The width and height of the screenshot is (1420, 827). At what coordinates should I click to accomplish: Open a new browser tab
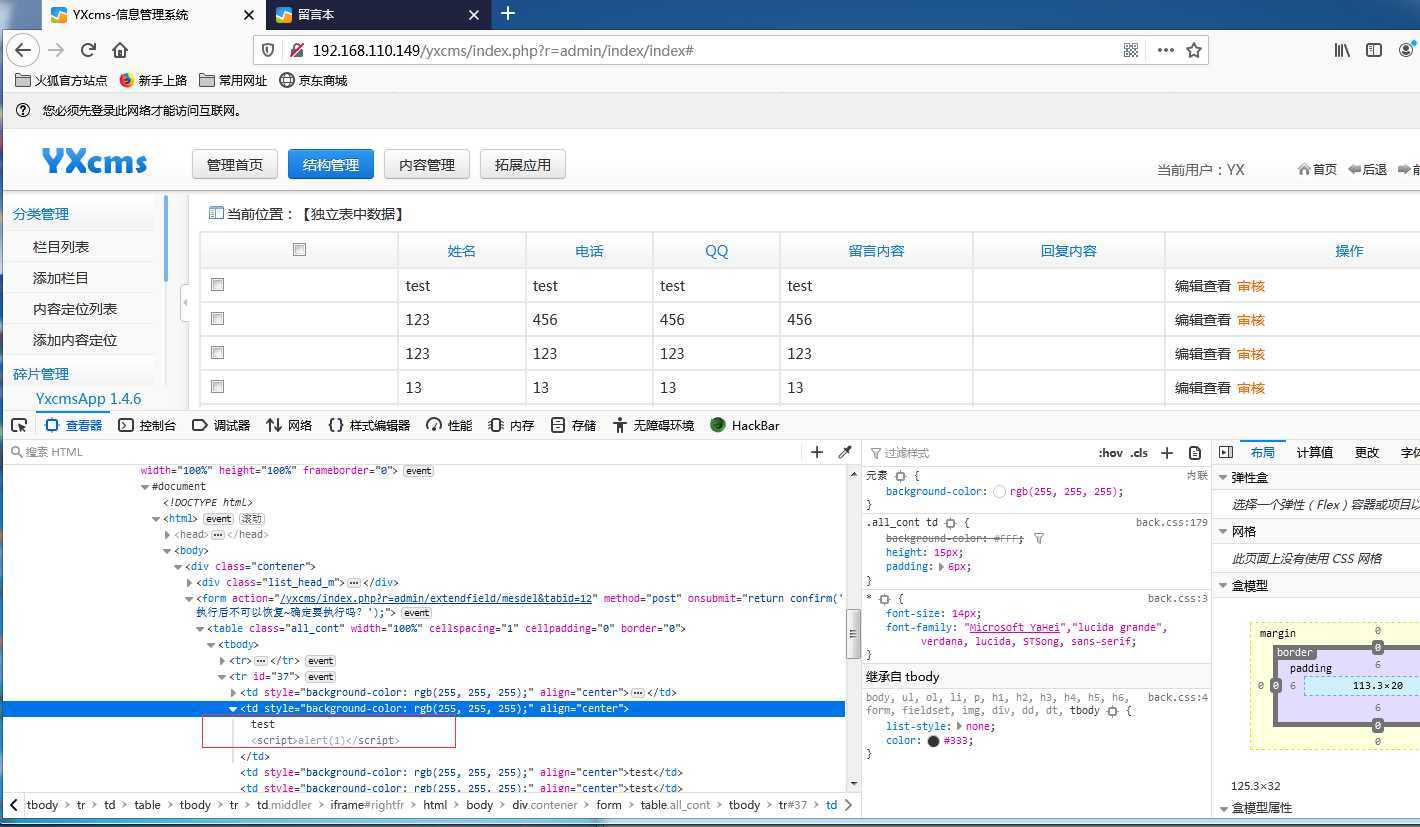click(x=508, y=13)
